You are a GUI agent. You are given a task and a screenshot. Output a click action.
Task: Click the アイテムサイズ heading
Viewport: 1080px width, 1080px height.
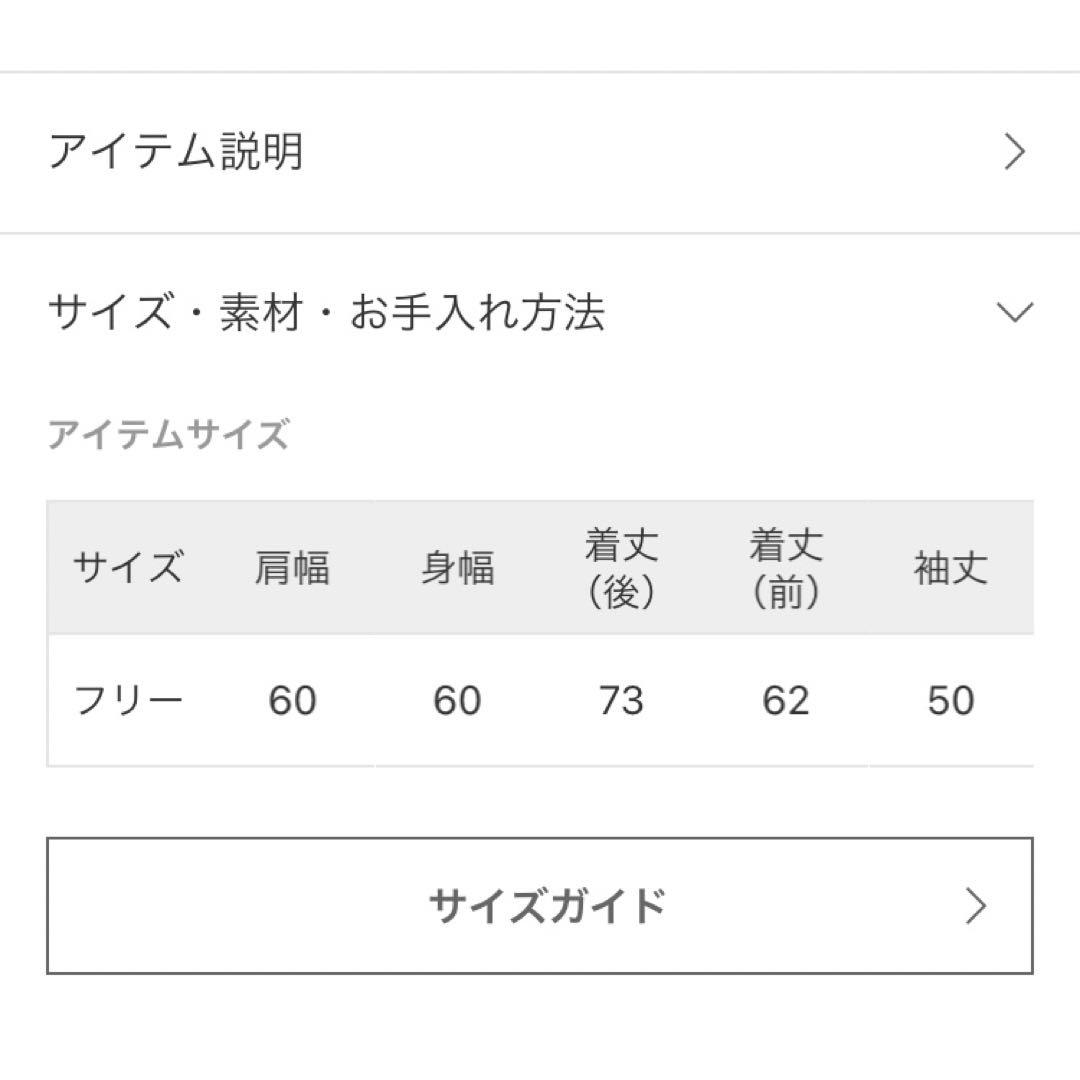(168, 435)
